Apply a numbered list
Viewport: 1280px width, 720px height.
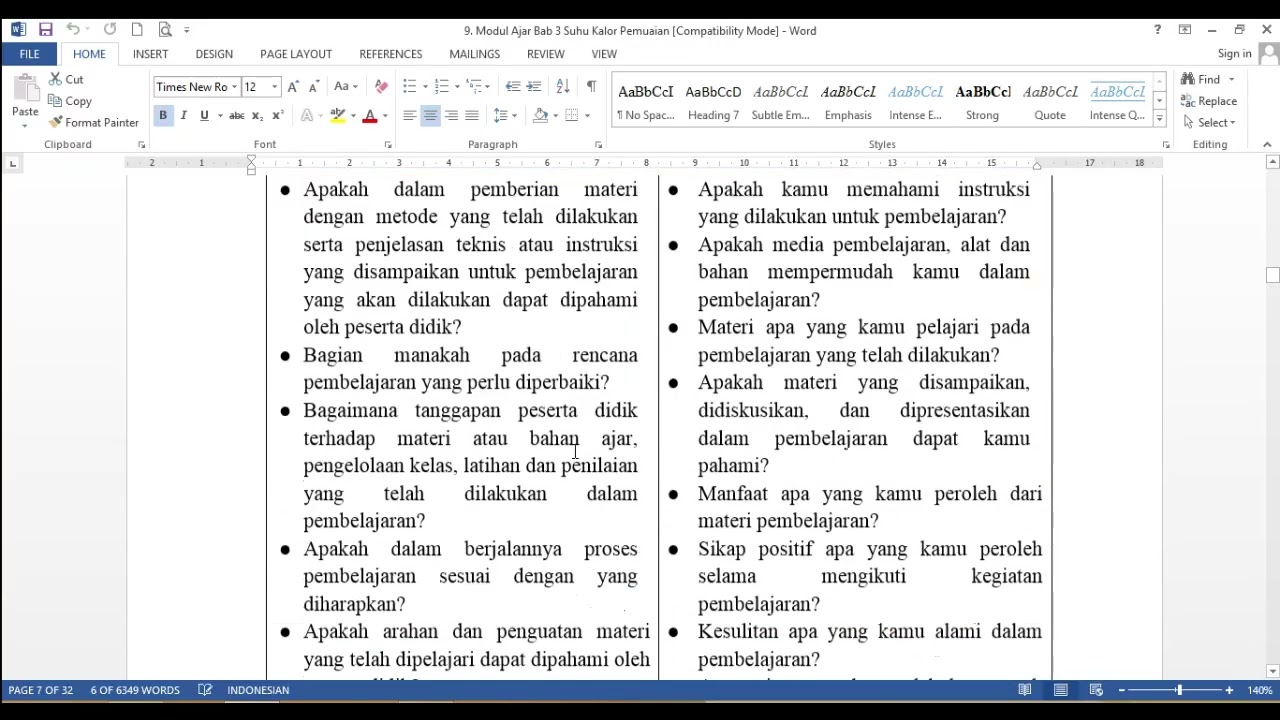(x=442, y=87)
